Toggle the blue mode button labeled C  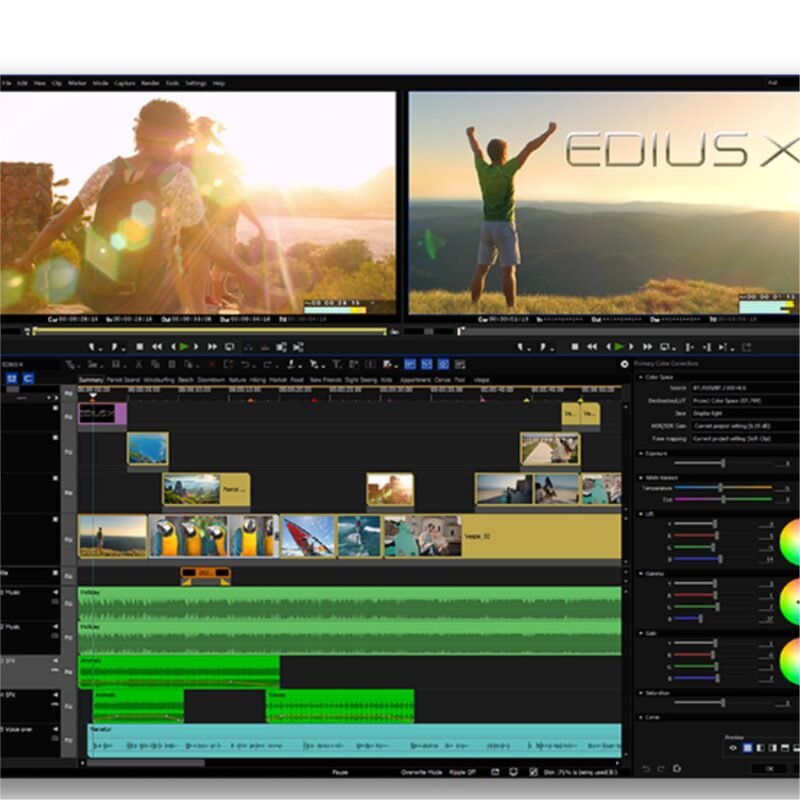(28, 379)
